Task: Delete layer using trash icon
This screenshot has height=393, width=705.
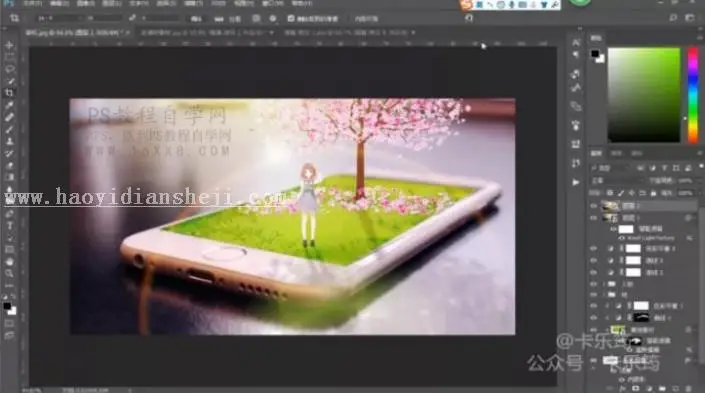Action: point(688,389)
